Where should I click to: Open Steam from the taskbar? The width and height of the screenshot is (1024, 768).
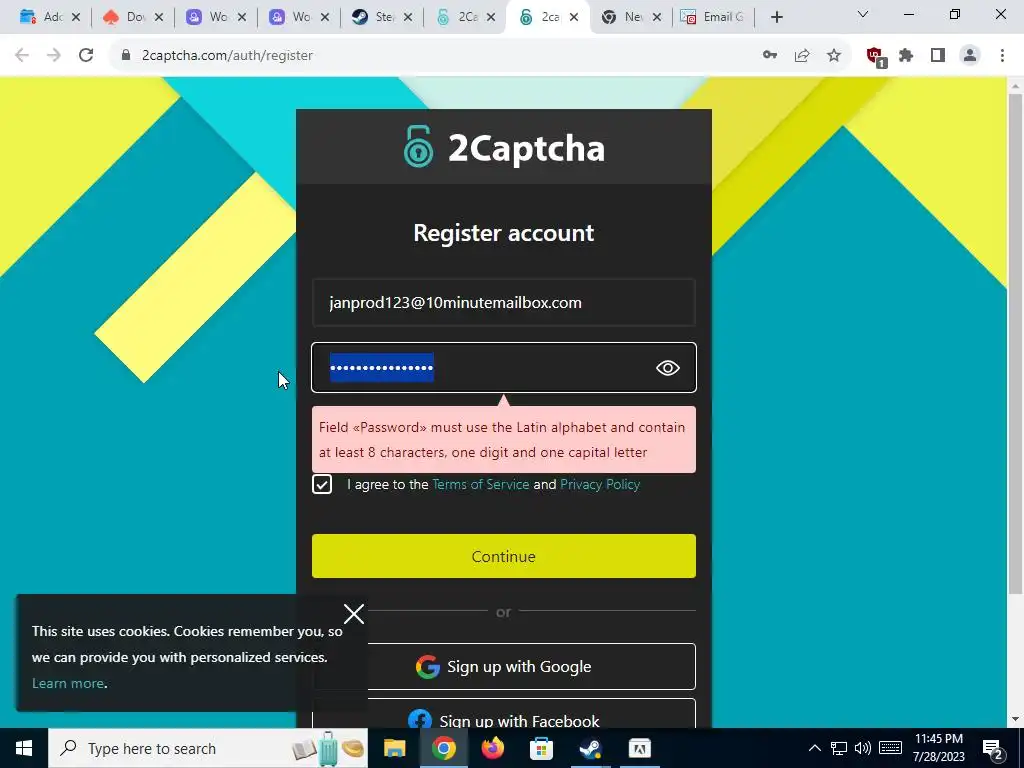pos(590,748)
